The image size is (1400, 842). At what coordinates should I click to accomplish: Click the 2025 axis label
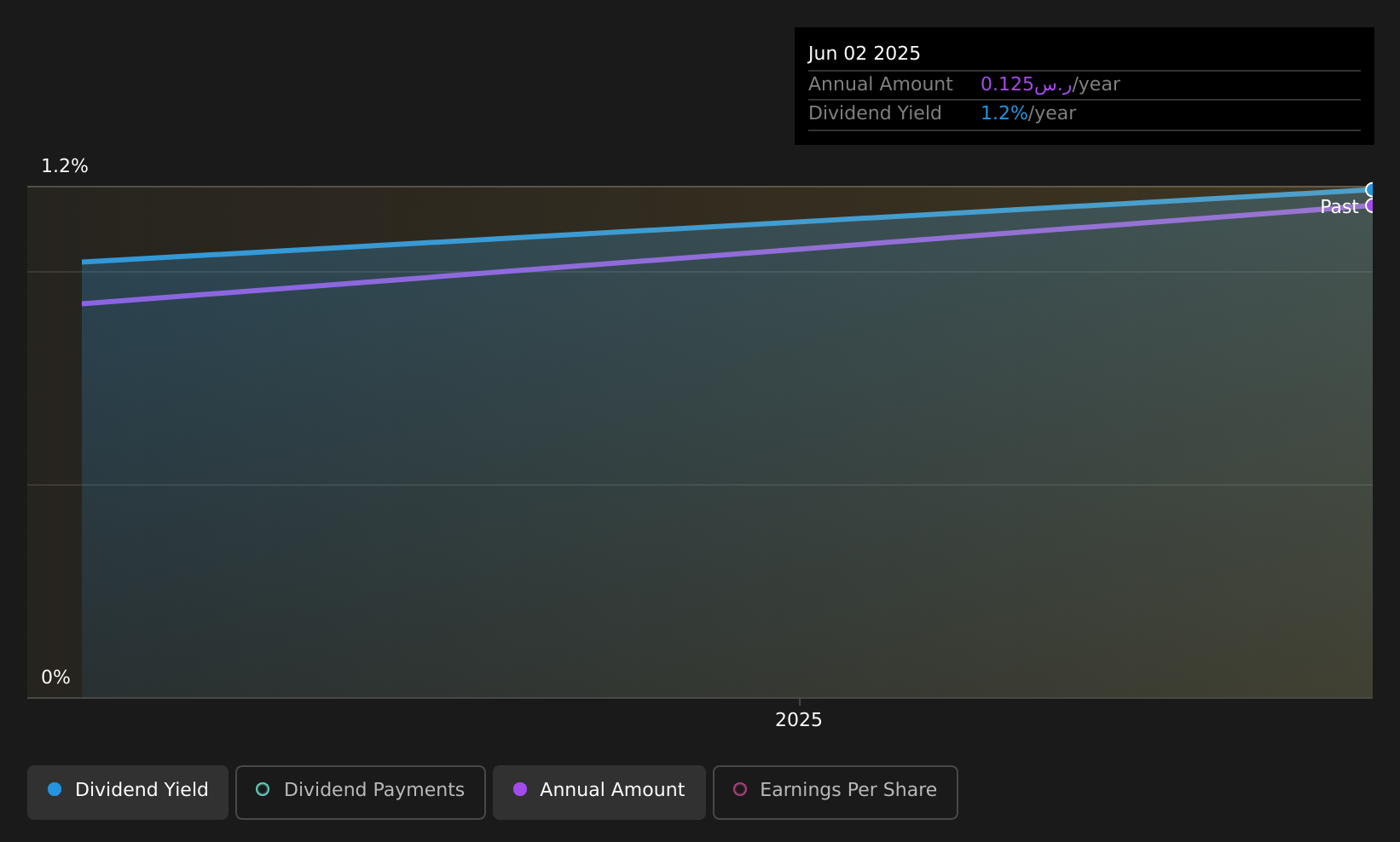[x=799, y=720]
